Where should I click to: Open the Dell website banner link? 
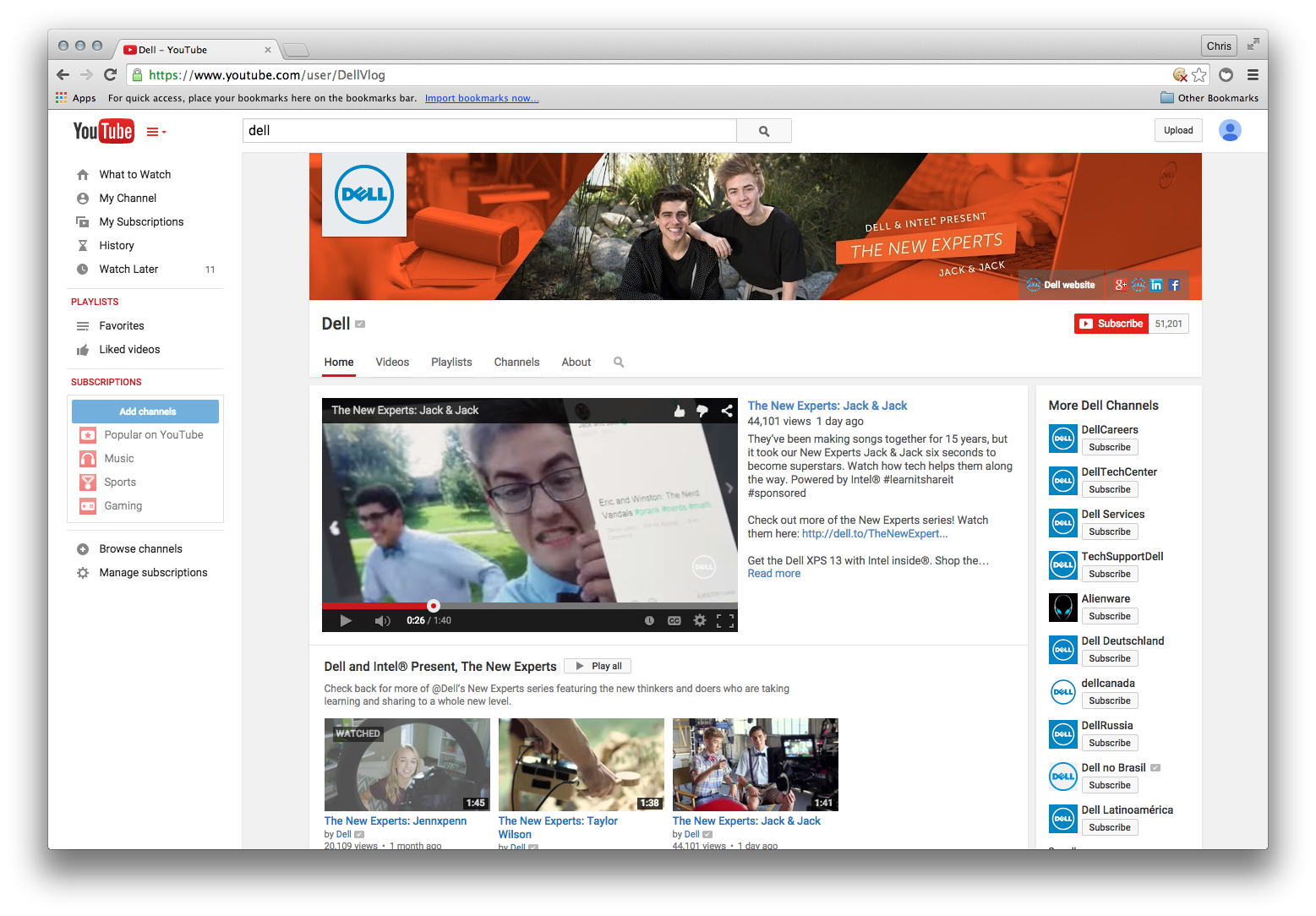coord(1062,285)
